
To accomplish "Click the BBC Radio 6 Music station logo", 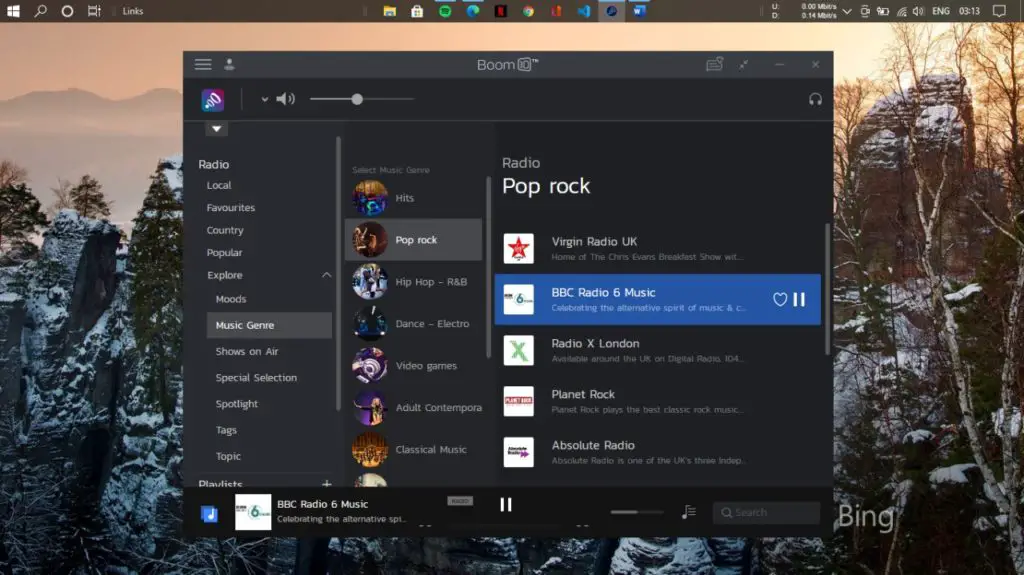I will 519,299.
